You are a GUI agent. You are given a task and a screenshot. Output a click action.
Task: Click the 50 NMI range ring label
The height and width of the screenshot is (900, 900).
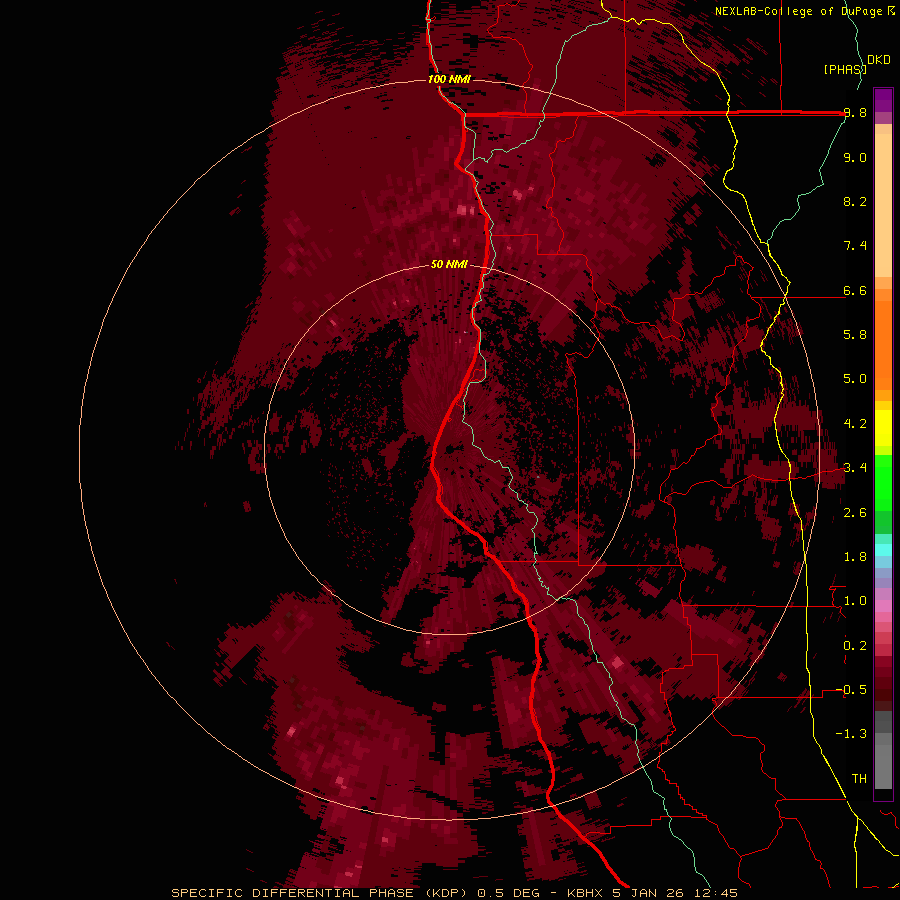tap(449, 264)
